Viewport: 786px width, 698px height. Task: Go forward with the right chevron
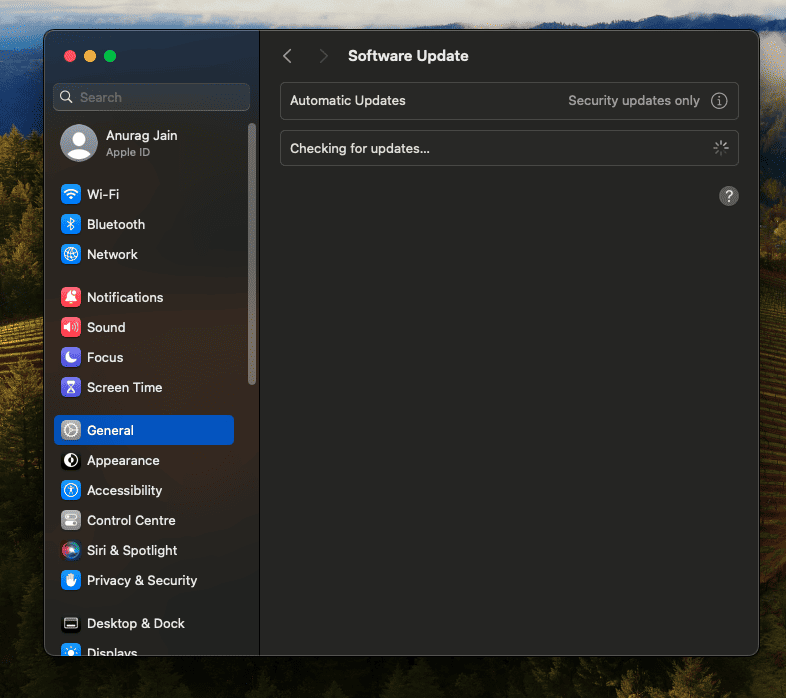click(324, 56)
